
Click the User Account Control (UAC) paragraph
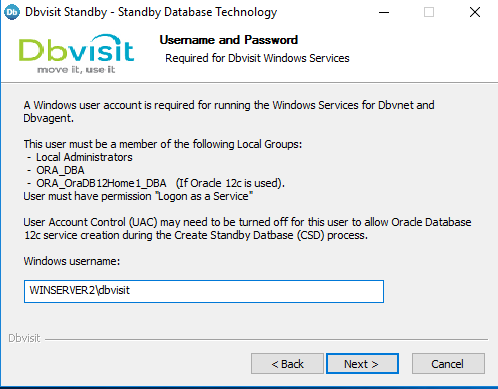click(x=247, y=229)
